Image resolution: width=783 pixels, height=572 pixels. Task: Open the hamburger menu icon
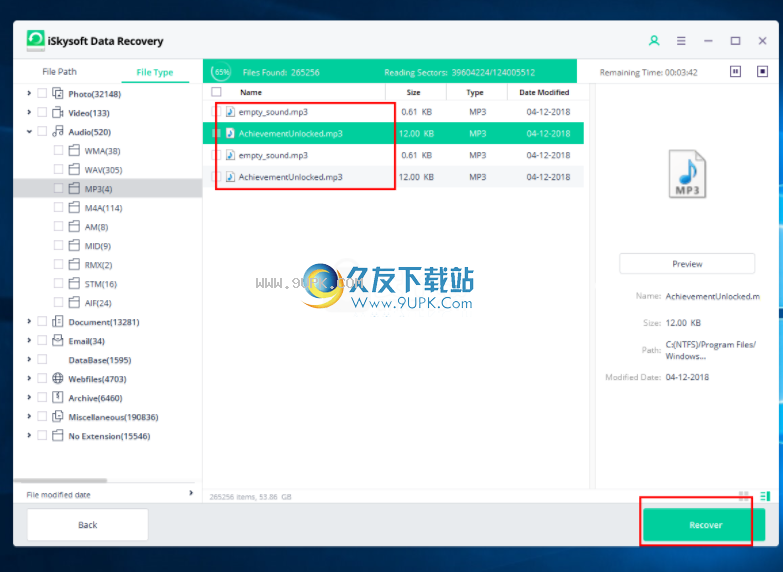tap(681, 41)
